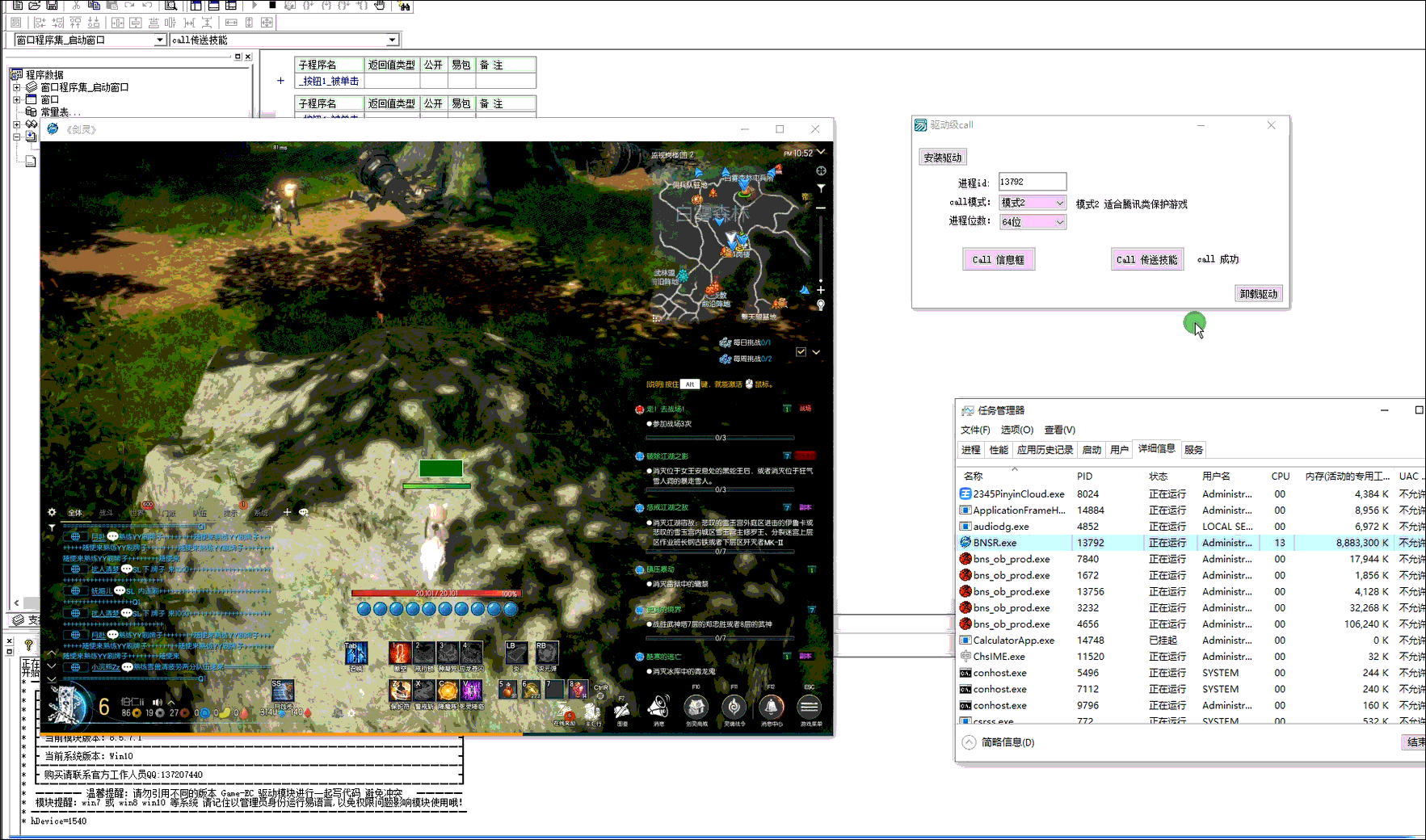Click the minimap filter funnel icon
Screen dimensions: 1426x840
(x=821, y=188)
